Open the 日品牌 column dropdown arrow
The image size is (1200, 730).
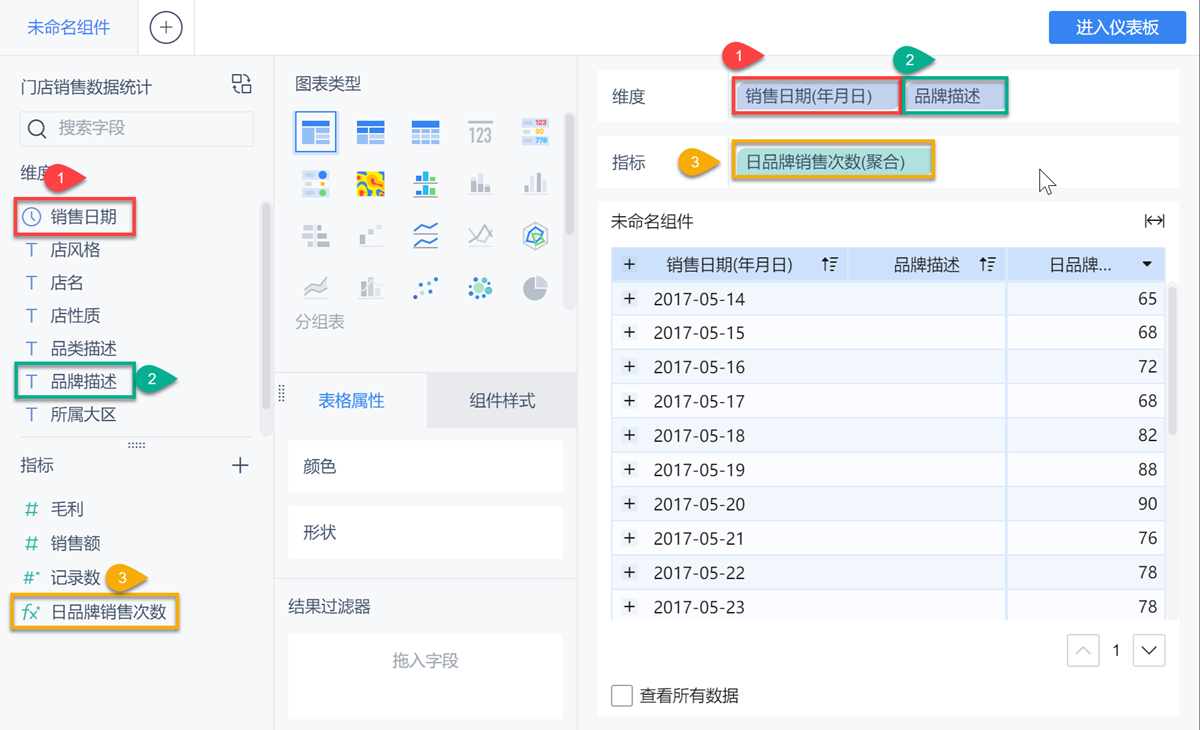[x=1147, y=265]
